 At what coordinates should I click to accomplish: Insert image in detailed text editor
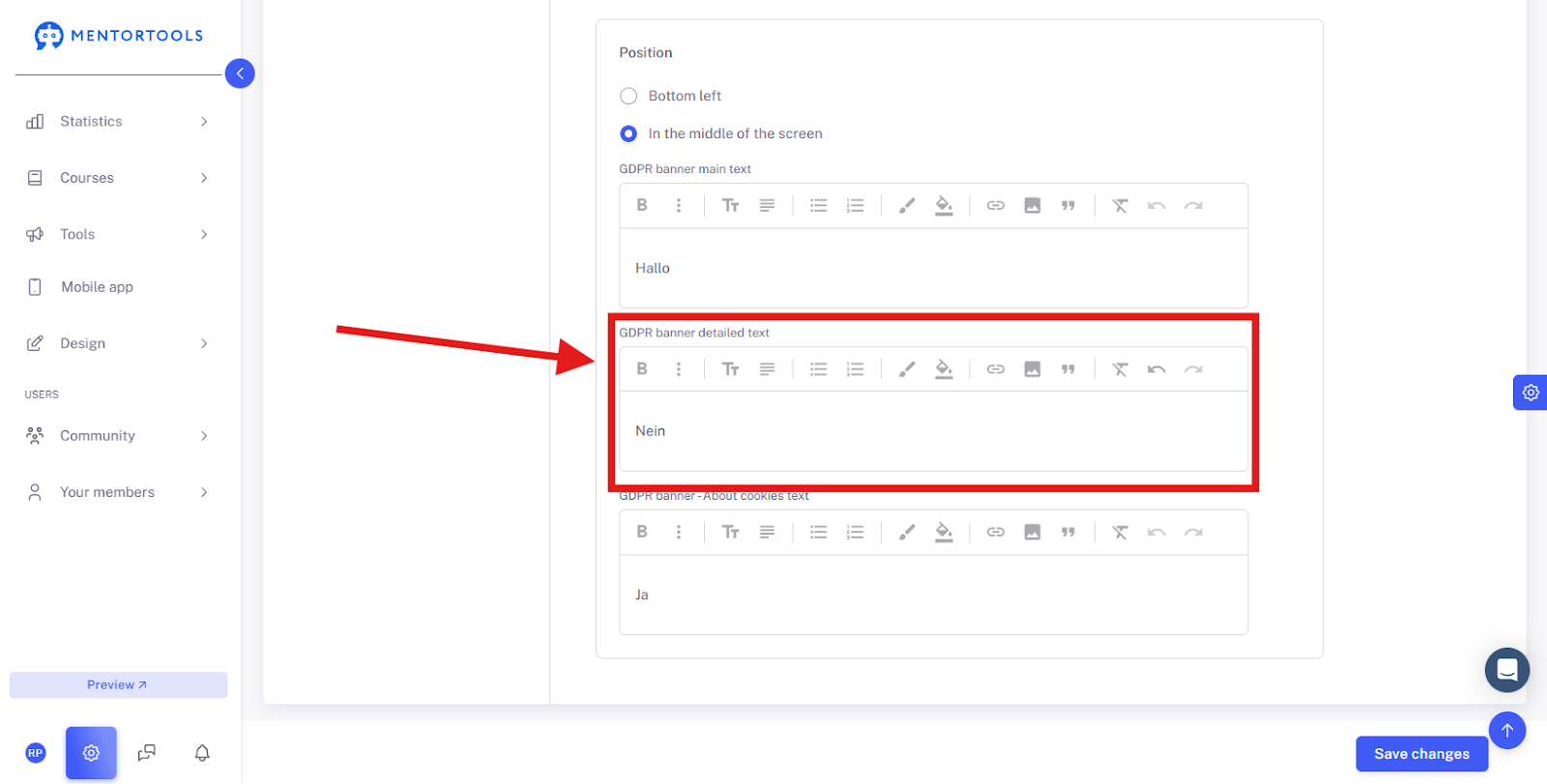point(1033,368)
